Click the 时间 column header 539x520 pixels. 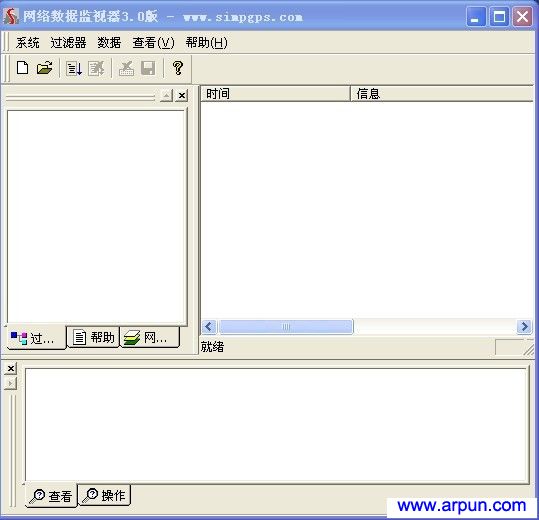(x=275, y=93)
